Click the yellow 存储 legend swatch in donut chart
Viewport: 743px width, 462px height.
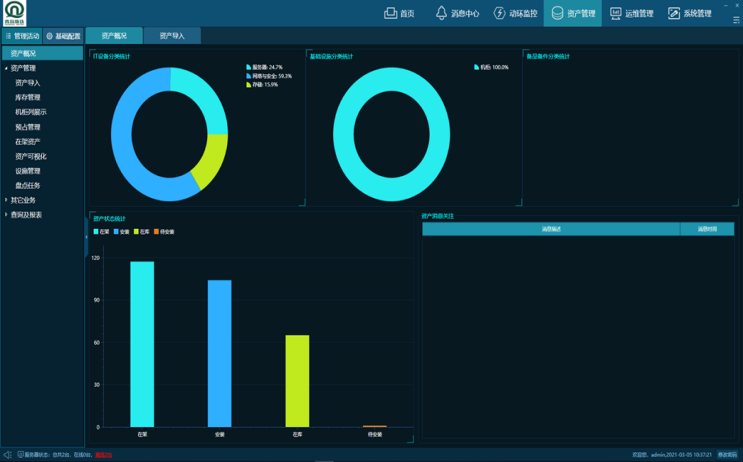(249, 85)
